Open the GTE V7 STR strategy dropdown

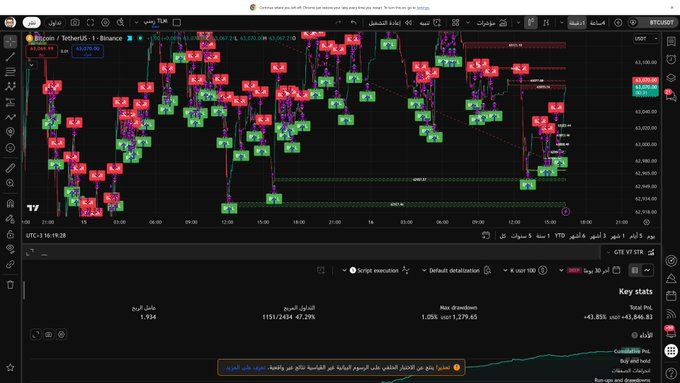coord(631,252)
